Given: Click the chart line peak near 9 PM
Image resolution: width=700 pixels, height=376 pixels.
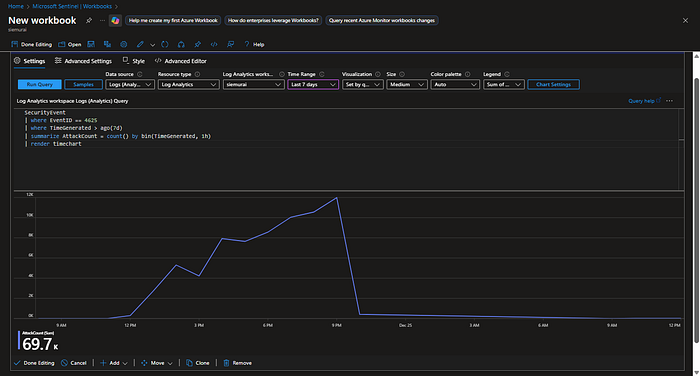Looking at the screenshot, I should pyautogui.click(x=336, y=198).
